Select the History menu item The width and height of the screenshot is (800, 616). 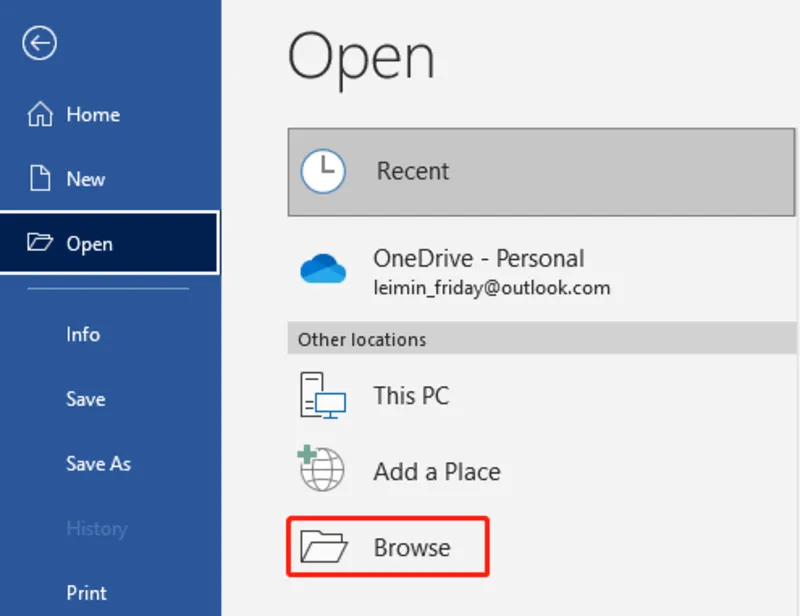pos(97,528)
